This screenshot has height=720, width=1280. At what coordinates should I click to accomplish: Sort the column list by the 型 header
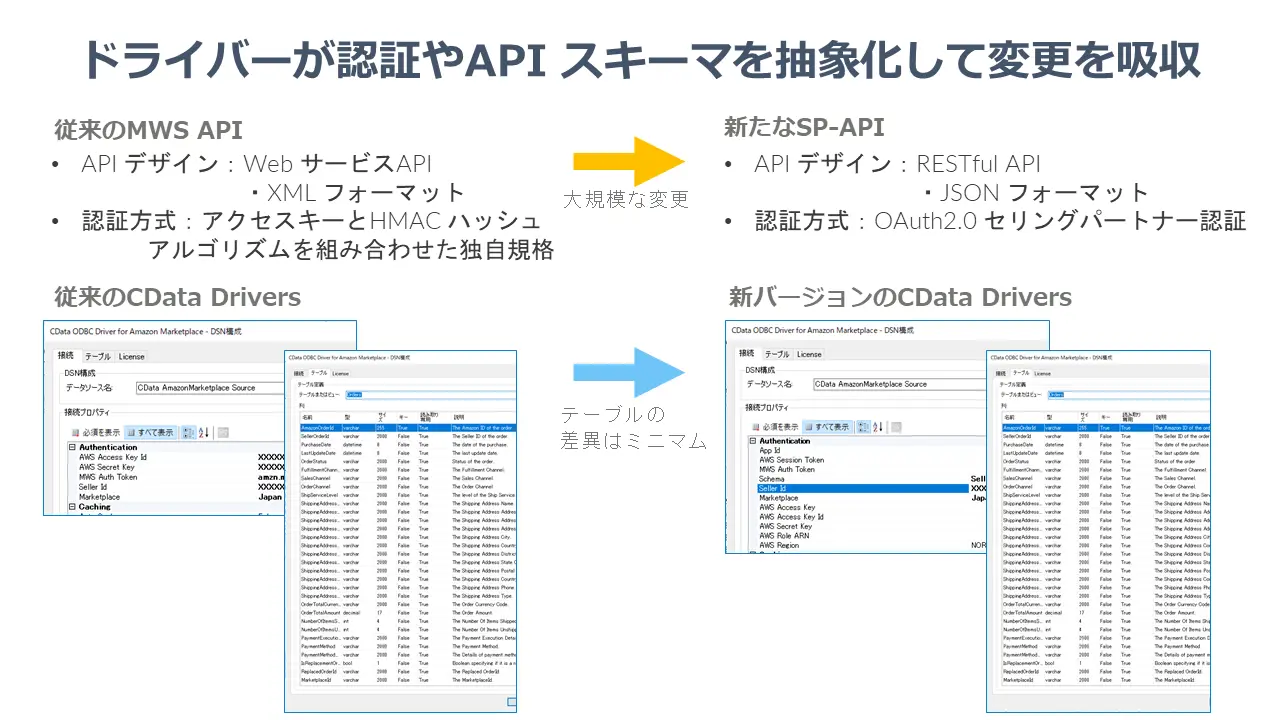coord(348,415)
